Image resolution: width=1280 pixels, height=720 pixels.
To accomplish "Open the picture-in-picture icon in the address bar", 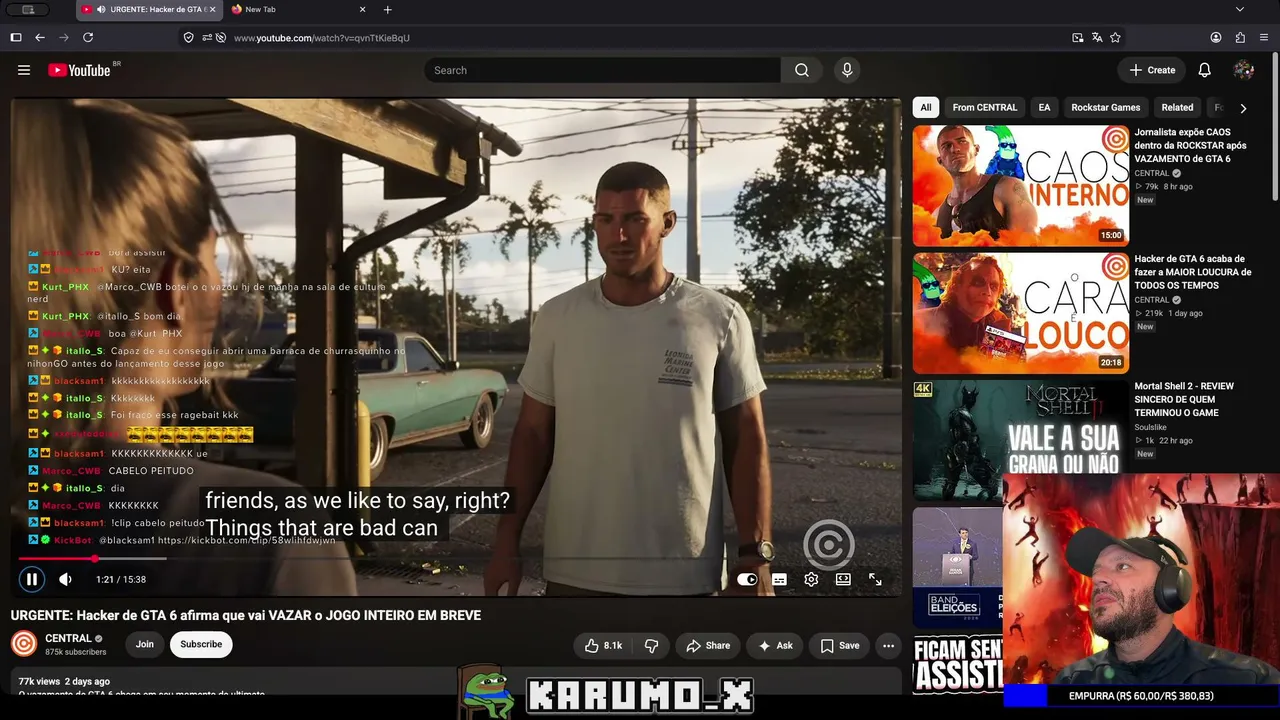I will point(1077,38).
